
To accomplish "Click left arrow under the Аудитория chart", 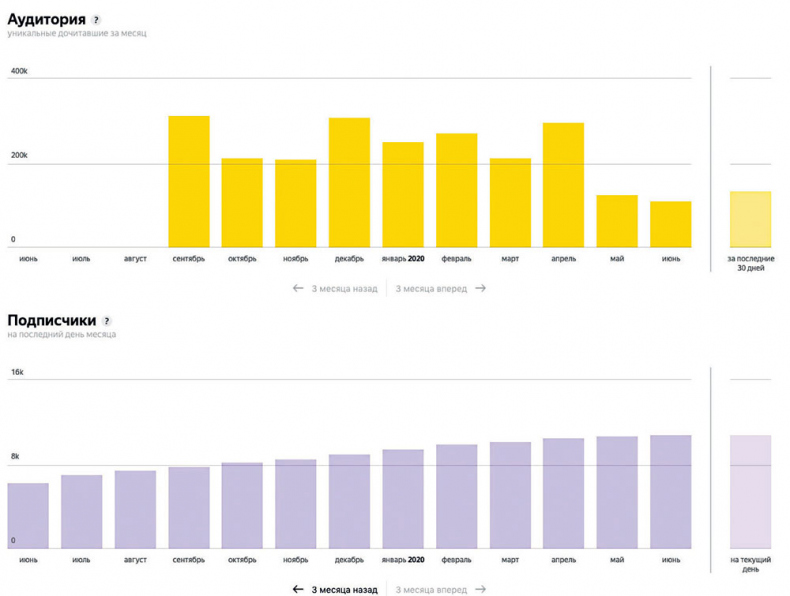I will pos(297,288).
